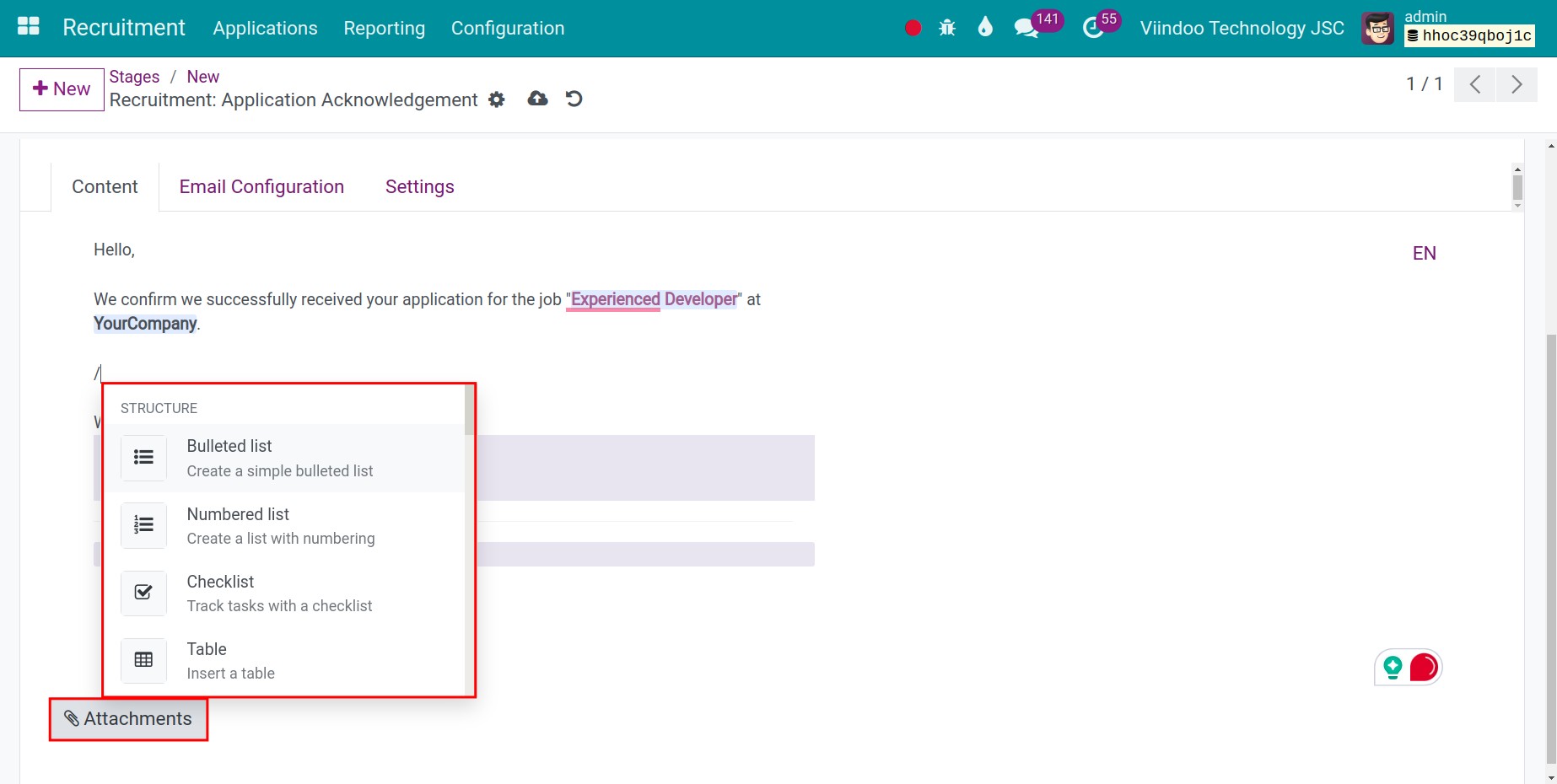The height and width of the screenshot is (784, 1557).
Task: Discard changes with the undo arrow icon
Action: [x=574, y=99]
